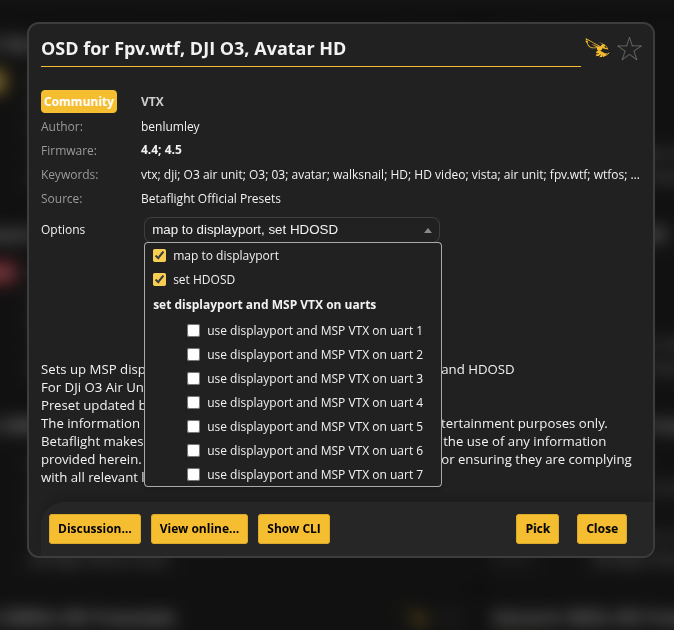Click the Betaflight official bee icon

597,48
